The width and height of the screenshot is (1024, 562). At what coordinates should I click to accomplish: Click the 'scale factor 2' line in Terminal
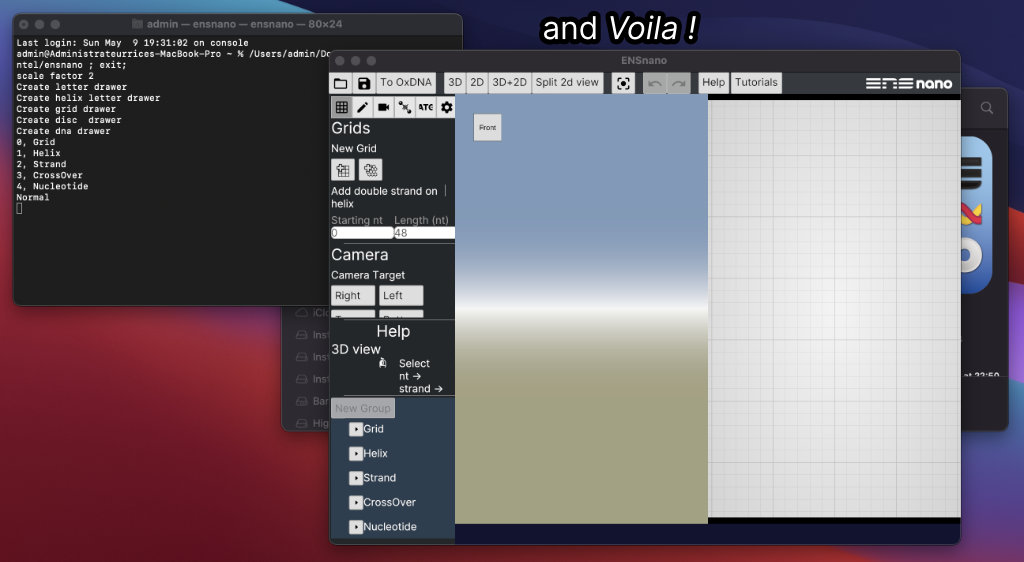pyautogui.click(x=55, y=76)
